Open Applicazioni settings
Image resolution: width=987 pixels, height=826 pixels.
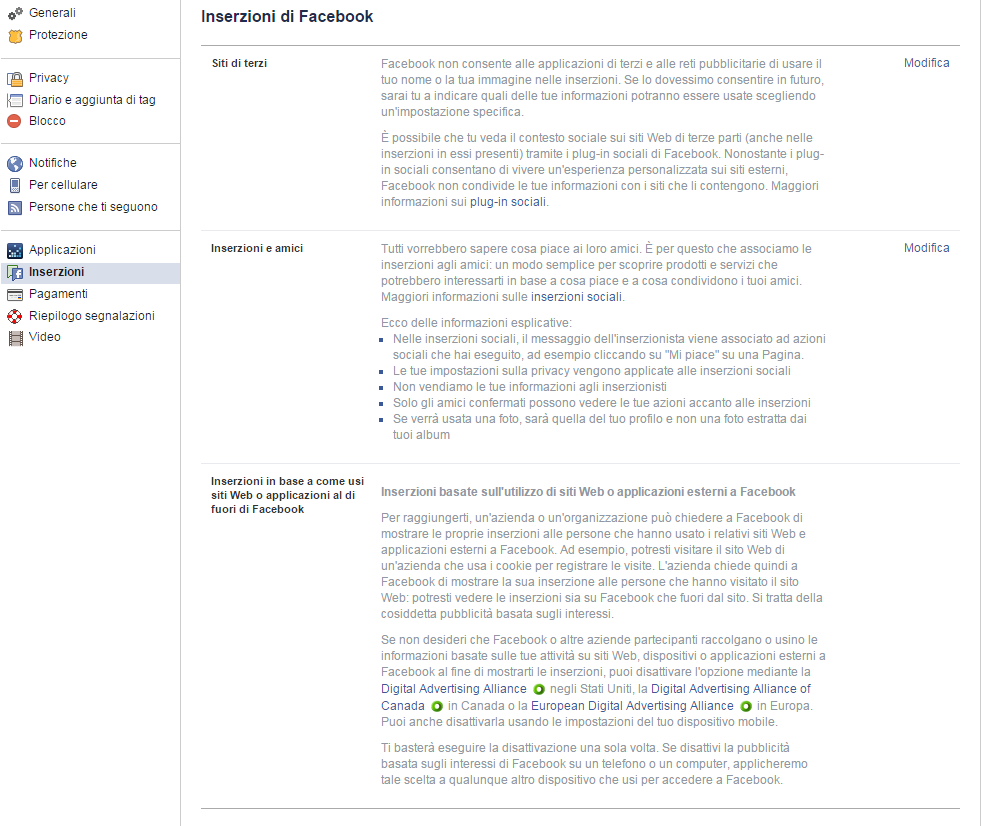point(62,249)
